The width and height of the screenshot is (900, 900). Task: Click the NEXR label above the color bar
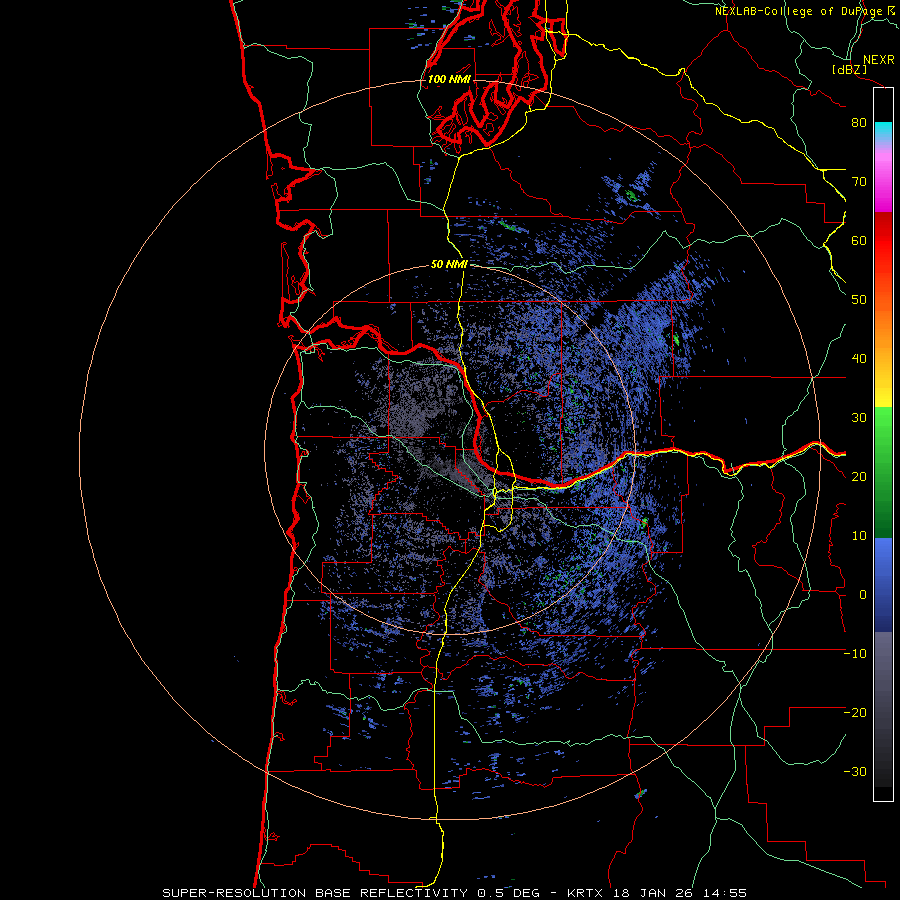click(x=879, y=60)
